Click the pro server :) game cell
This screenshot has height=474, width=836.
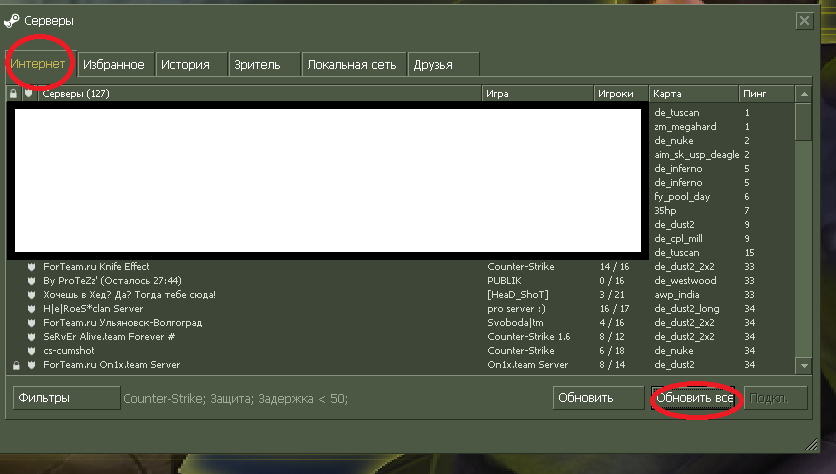516,309
